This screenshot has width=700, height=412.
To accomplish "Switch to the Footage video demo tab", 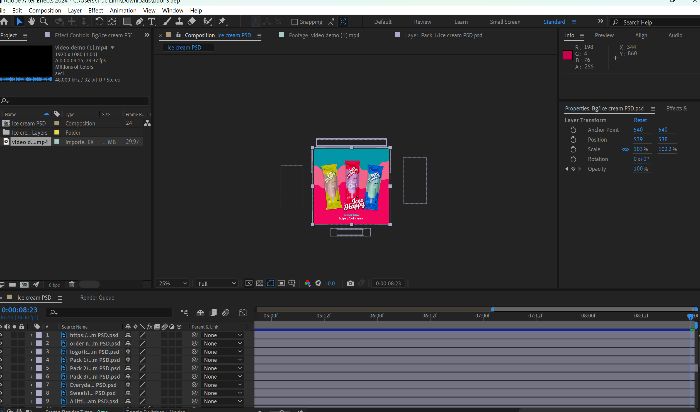I will point(324,35).
